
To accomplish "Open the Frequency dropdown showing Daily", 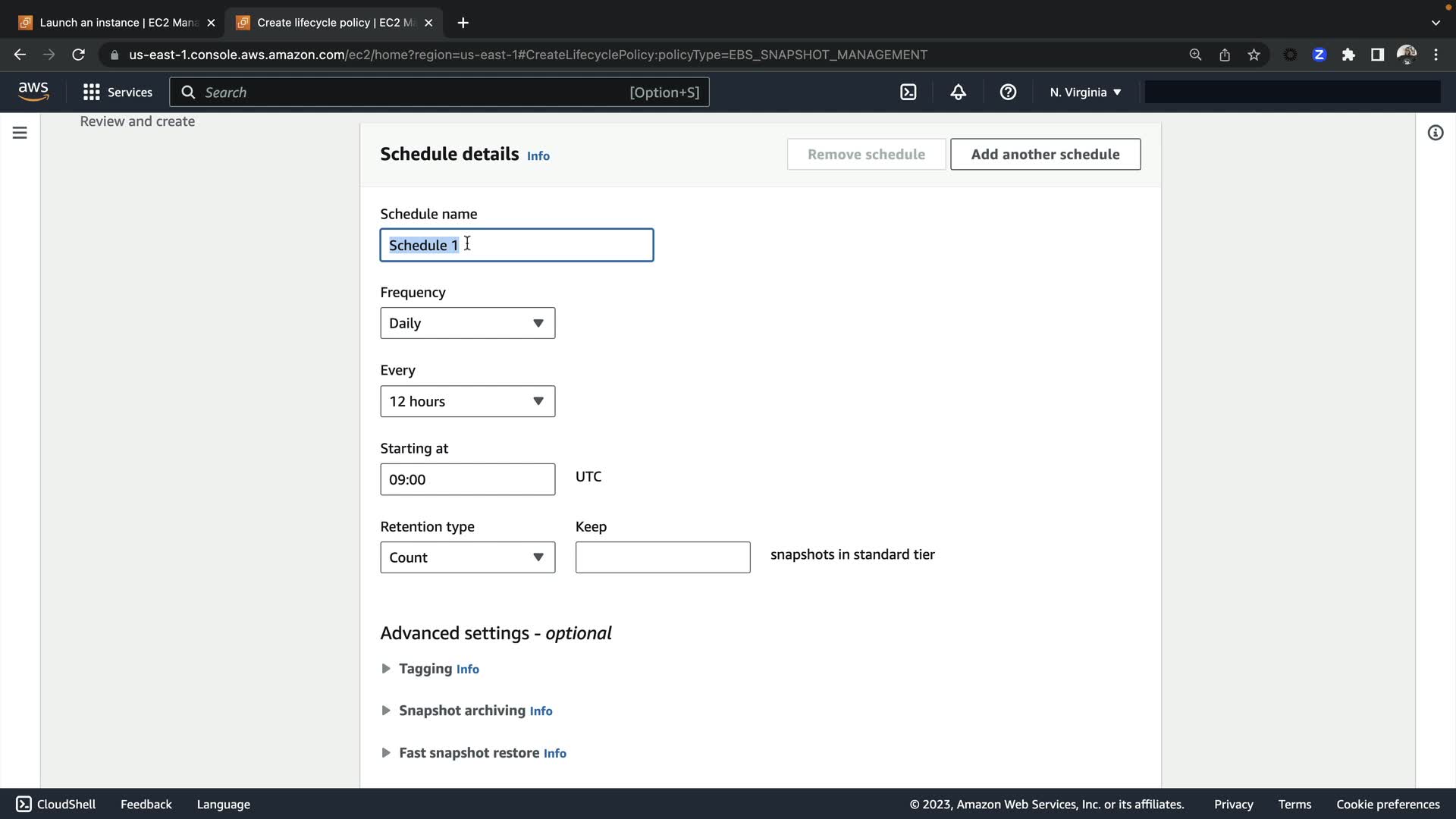I will [467, 323].
